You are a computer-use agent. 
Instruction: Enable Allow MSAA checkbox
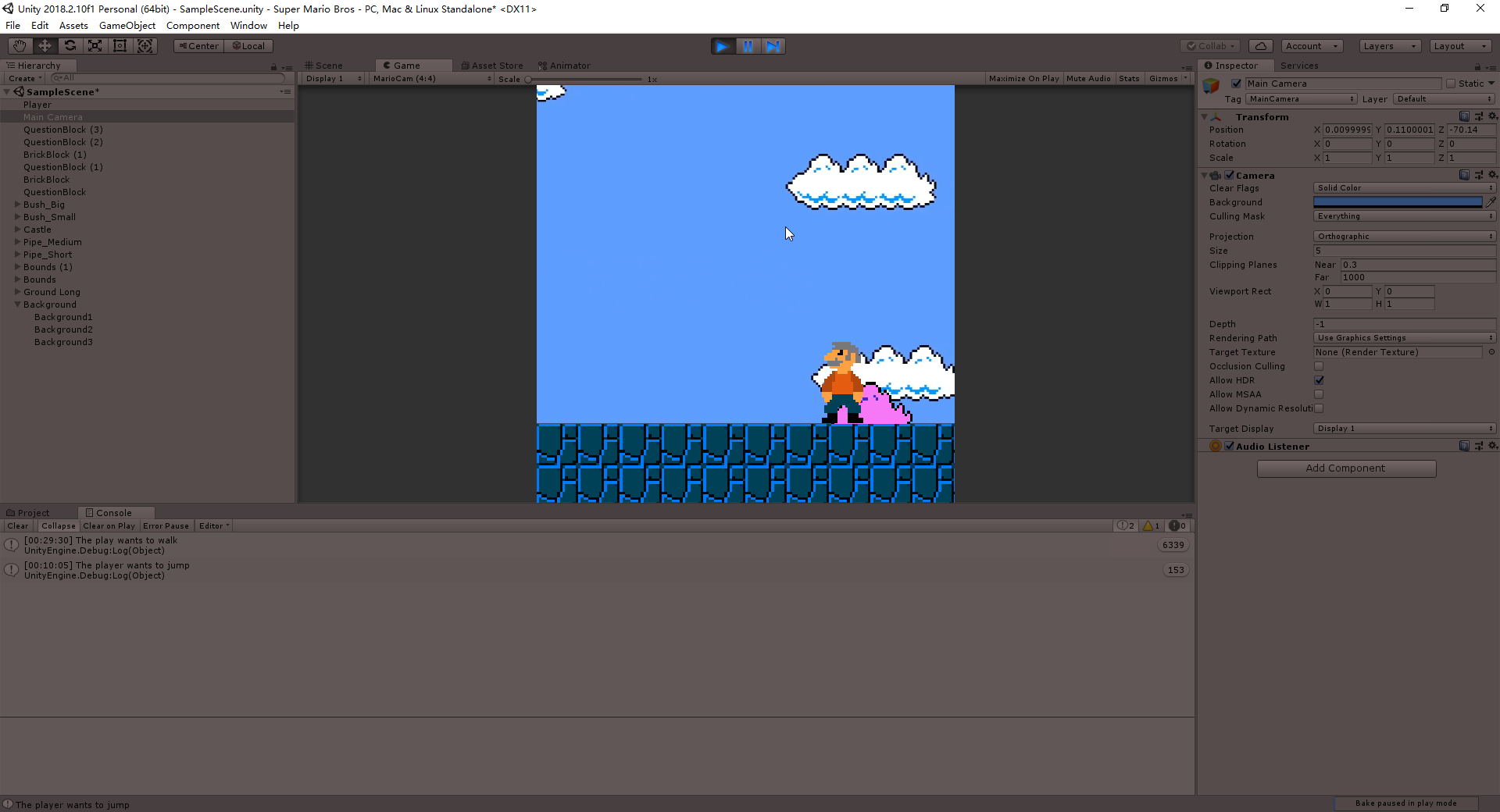[1319, 394]
